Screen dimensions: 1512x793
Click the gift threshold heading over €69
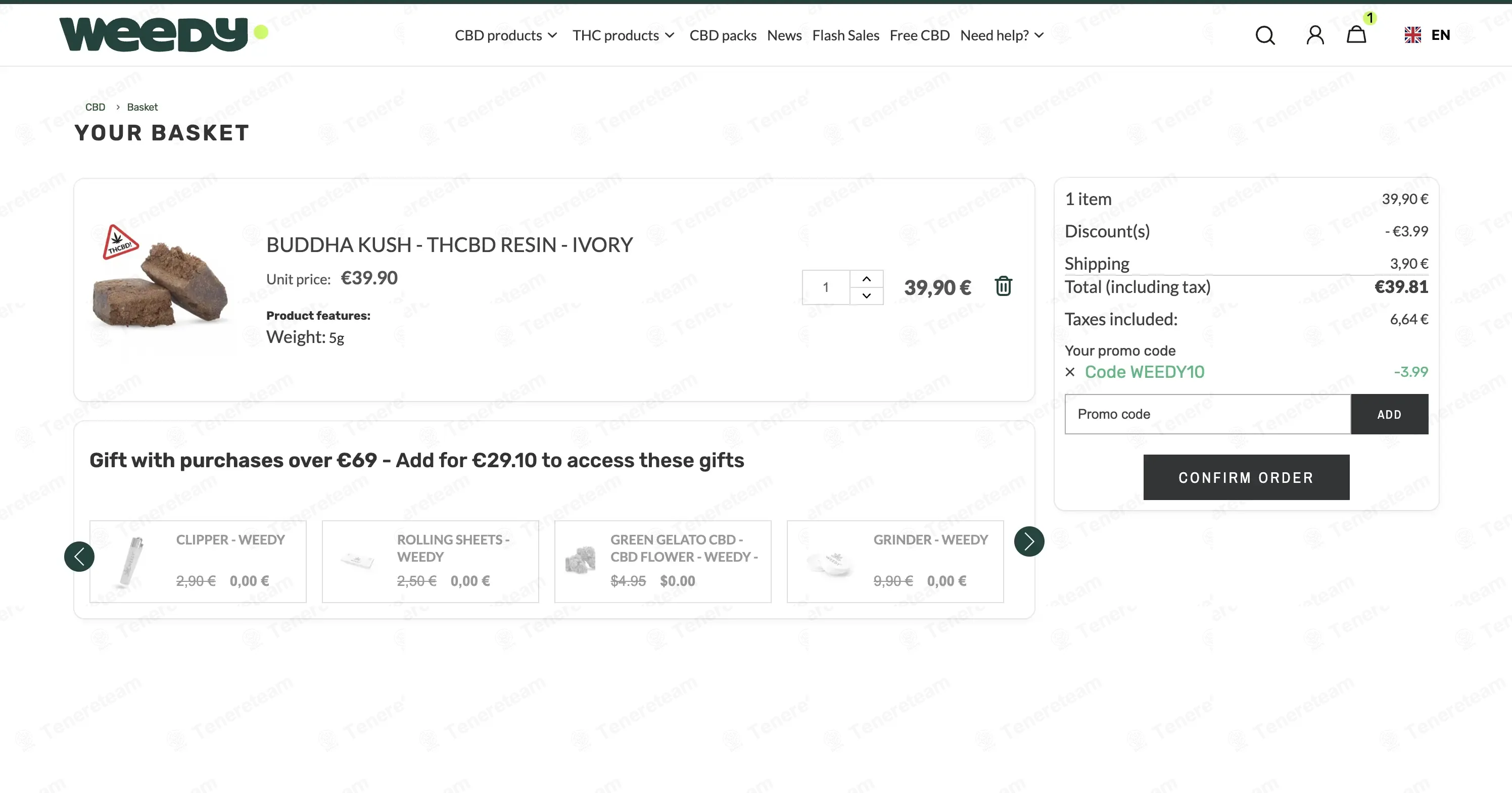pyautogui.click(x=417, y=461)
